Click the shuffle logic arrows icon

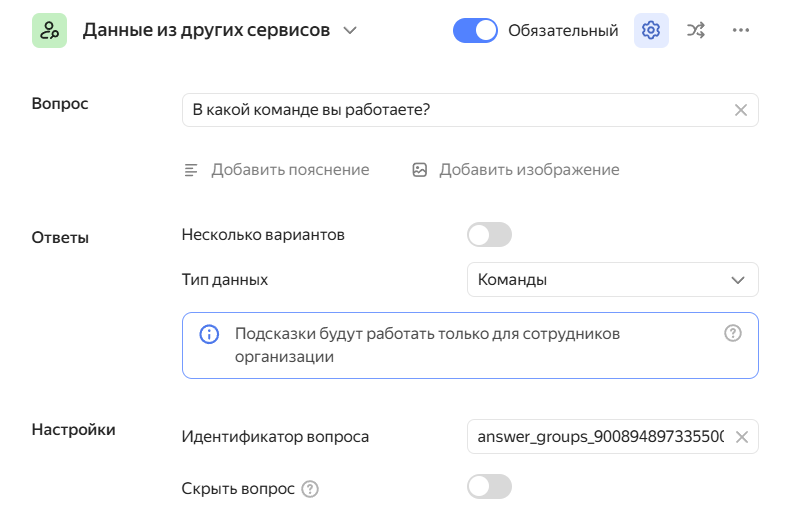696,30
